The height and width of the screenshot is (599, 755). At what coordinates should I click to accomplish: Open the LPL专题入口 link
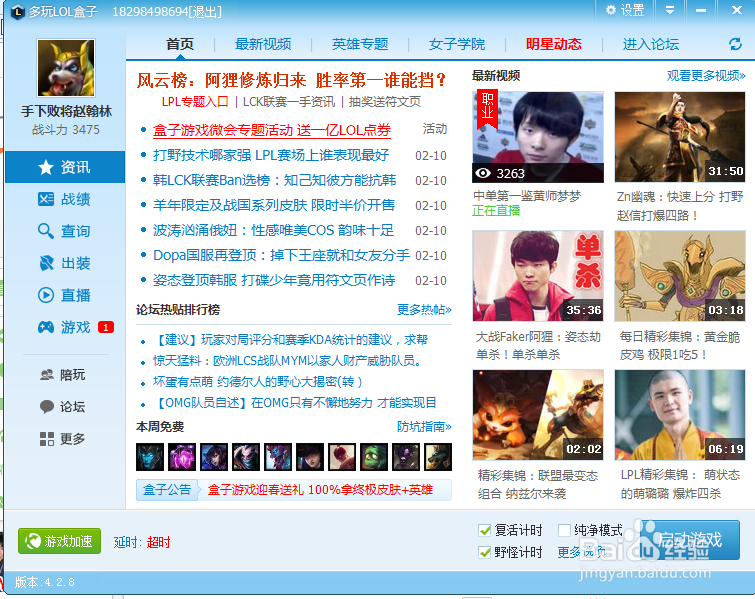point(195,102)
